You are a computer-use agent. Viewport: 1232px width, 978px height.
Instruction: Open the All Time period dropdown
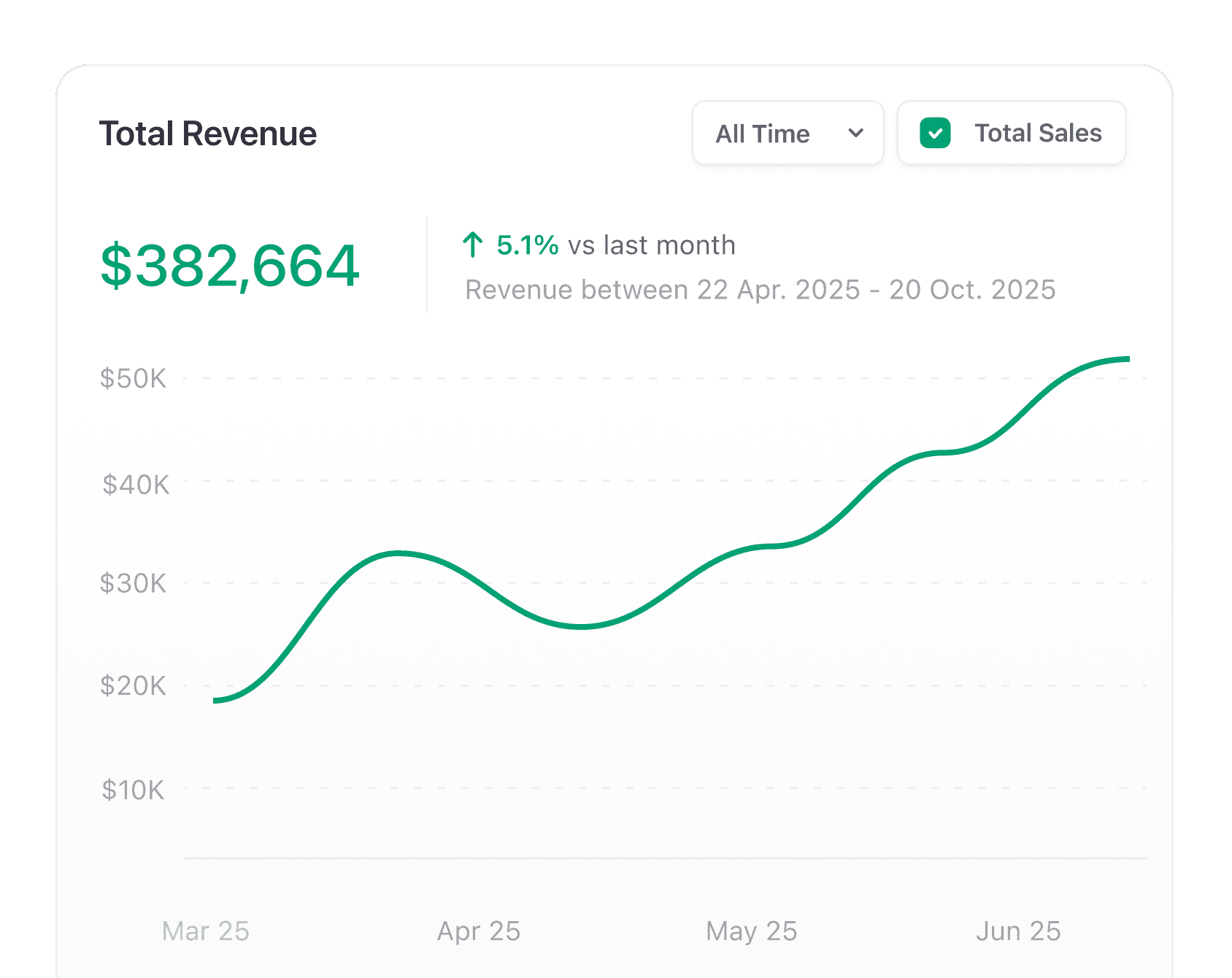point(788,133)
